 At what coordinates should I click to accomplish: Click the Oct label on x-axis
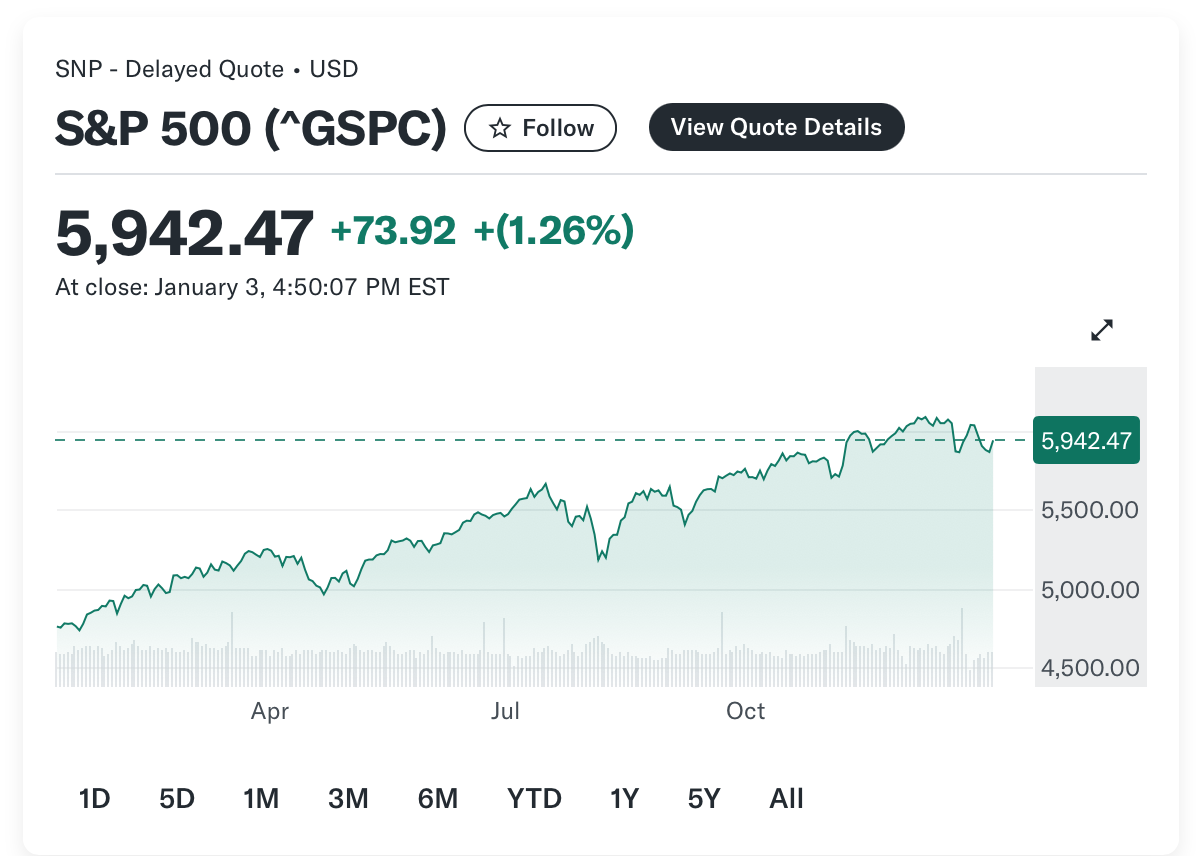click(x=745, y=711)
